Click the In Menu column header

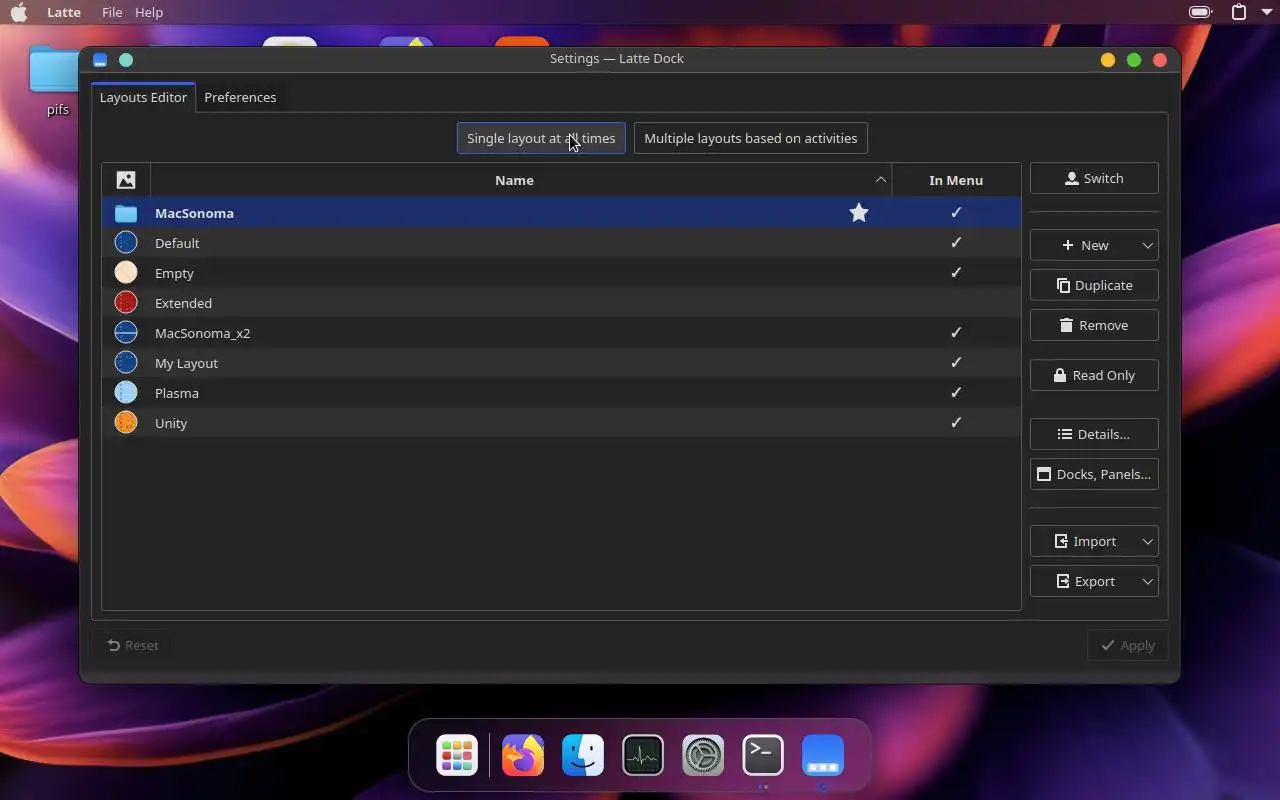(x=956, y=180)
